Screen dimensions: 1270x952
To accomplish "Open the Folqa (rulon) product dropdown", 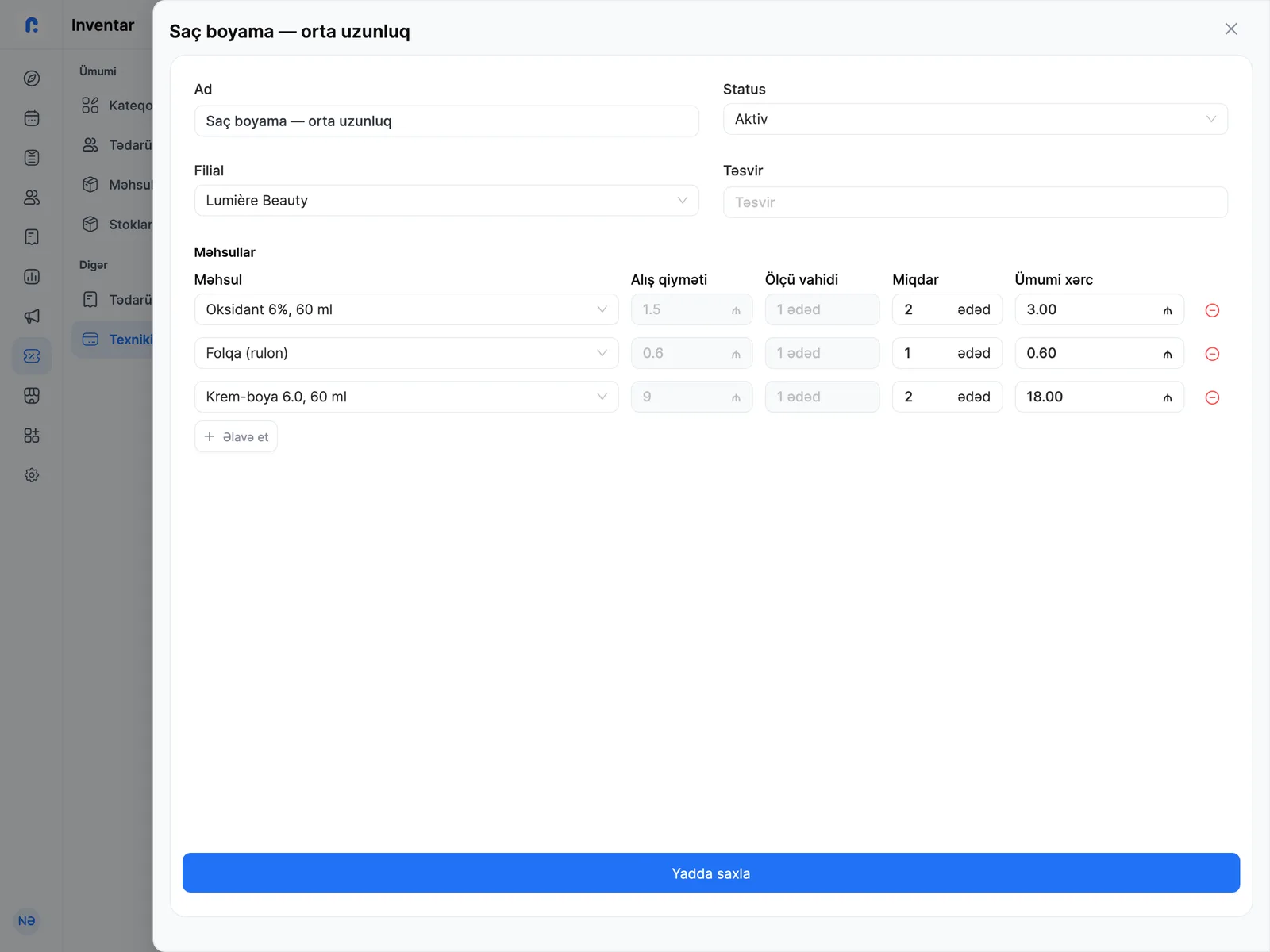I will [x=406, y=353].
